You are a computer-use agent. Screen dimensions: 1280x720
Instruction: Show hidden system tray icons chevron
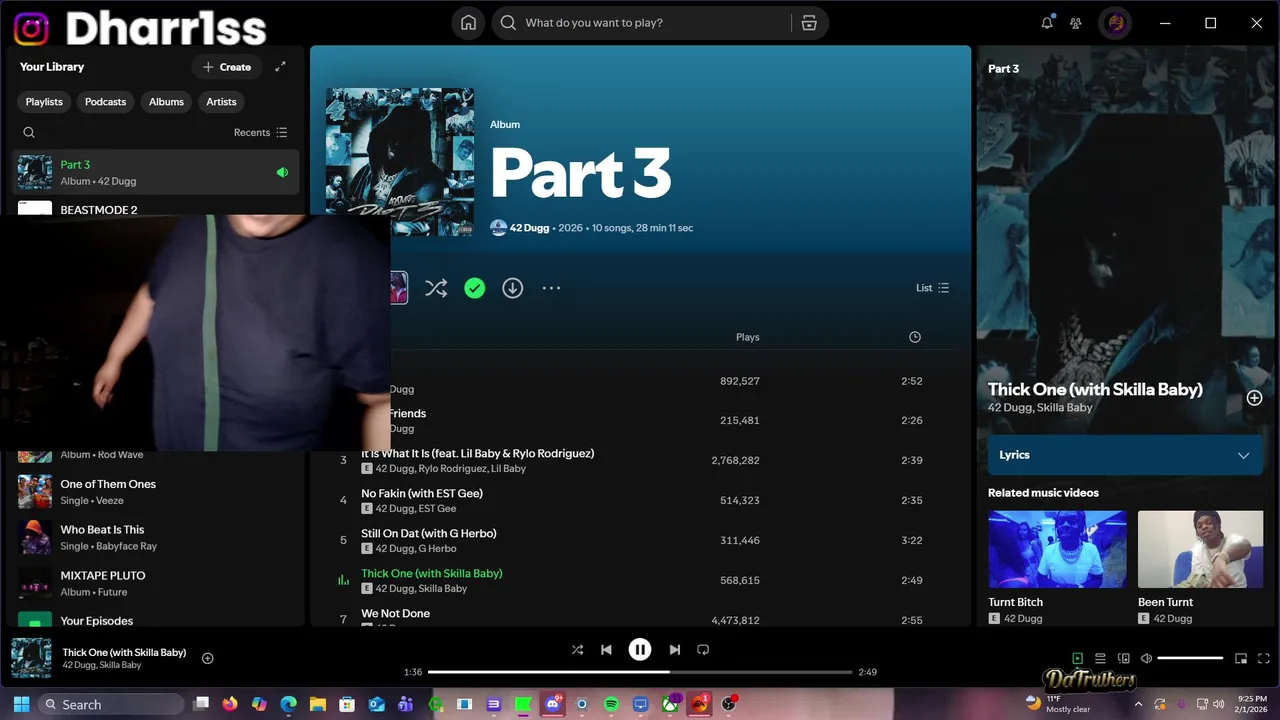pos(1138,704)
